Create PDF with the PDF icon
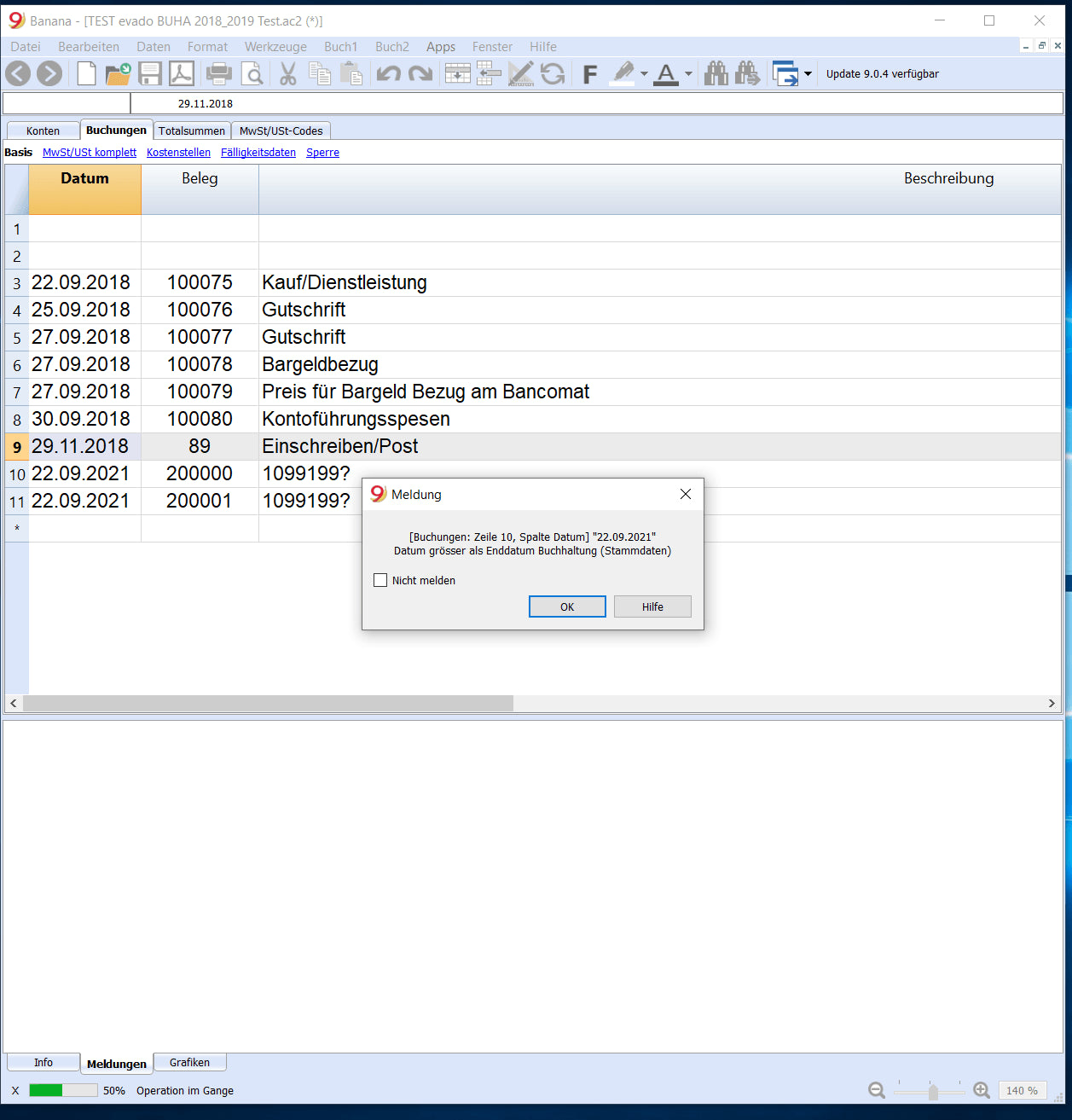 [182, 74]
